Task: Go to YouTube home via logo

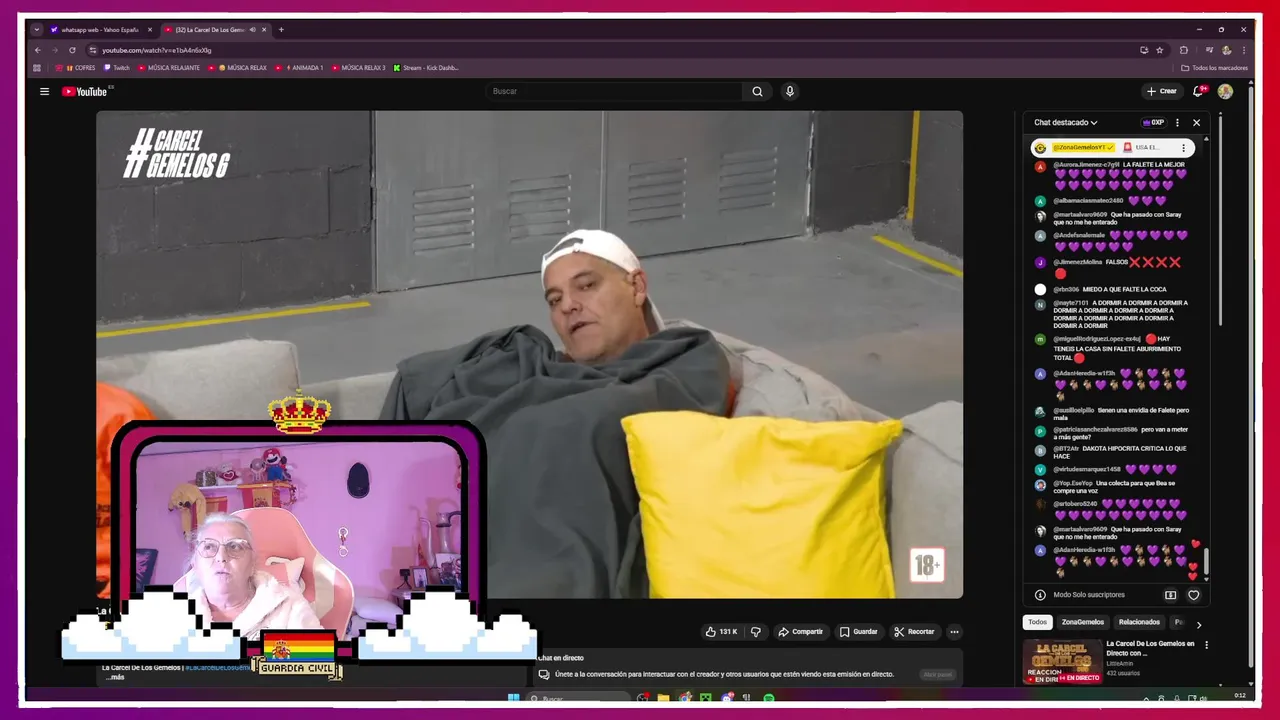Action: (87, 91)
